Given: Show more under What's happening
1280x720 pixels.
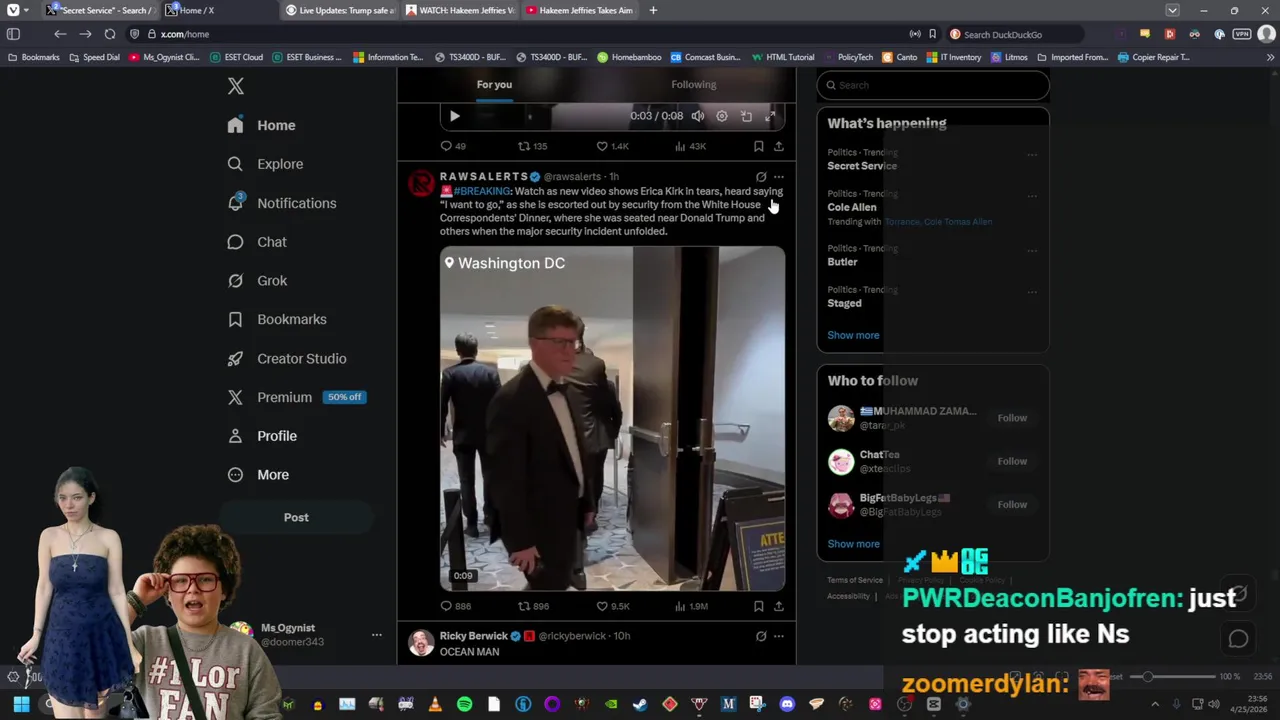Looking at the screenshot, I should click(x=853, y=335).
